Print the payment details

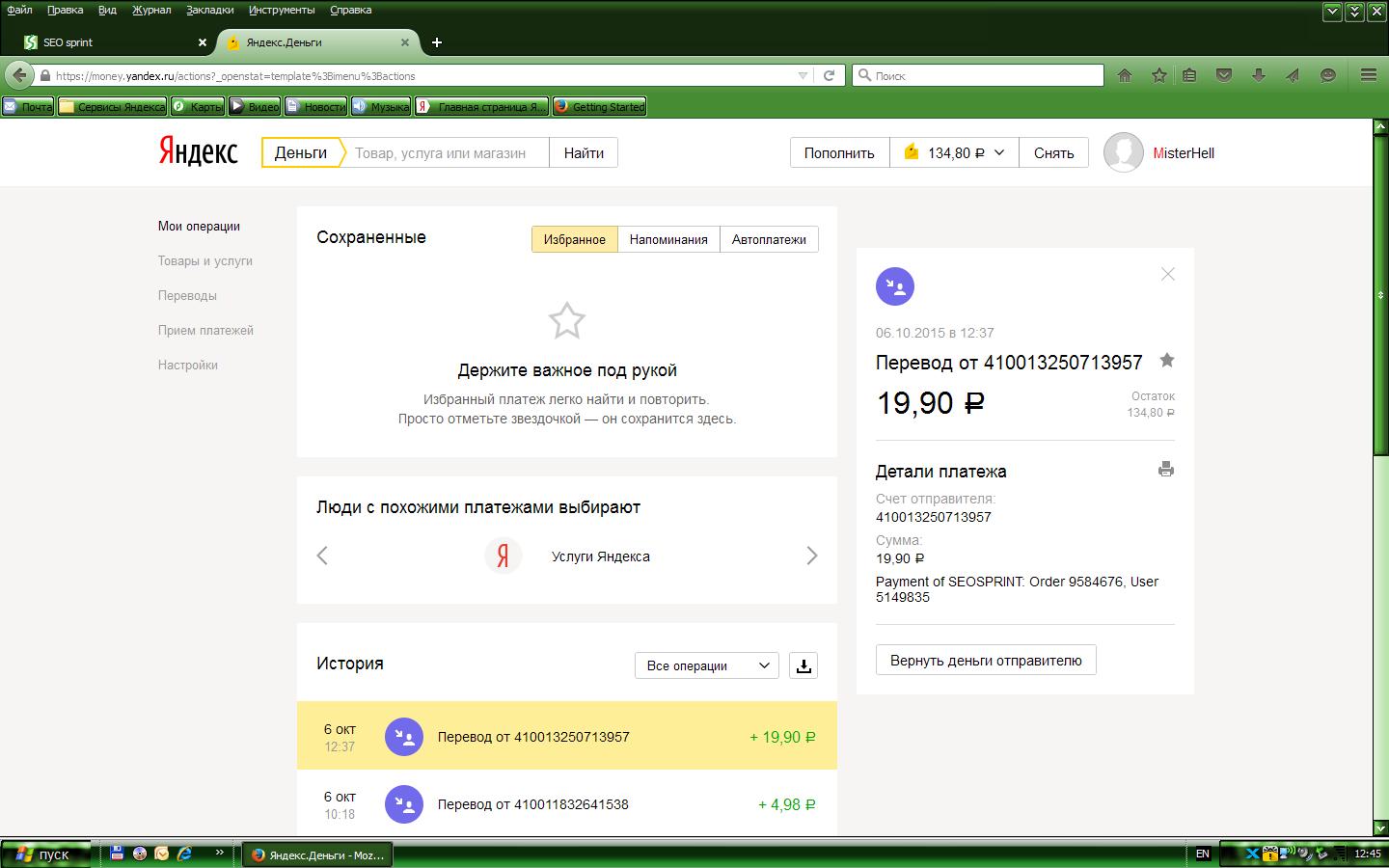tap(1166, 470)
